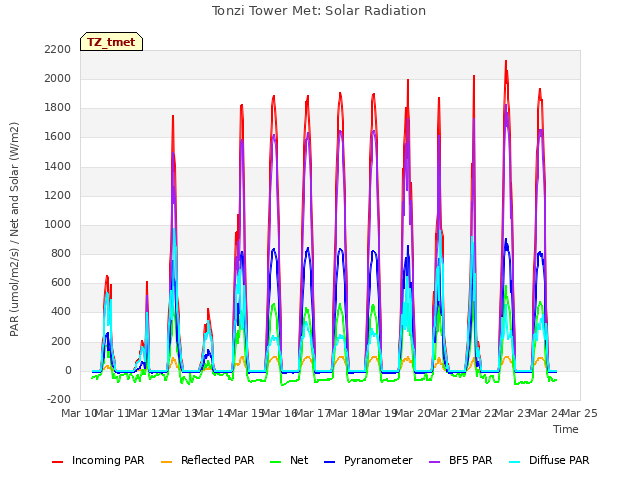Click the 1200 y-axis tick value
This screenshot has width=640, height=480.
[x=58, y=195]
